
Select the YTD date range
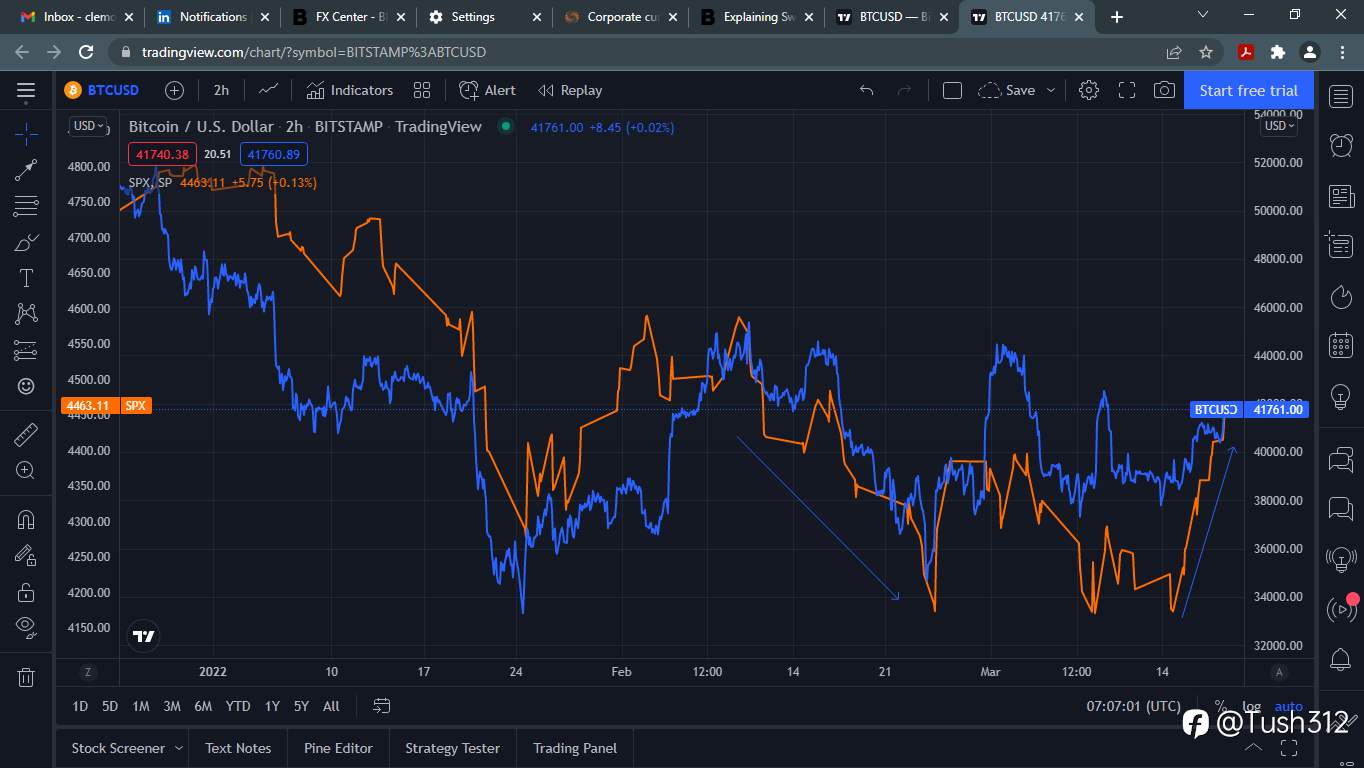[x=238, y=706]
